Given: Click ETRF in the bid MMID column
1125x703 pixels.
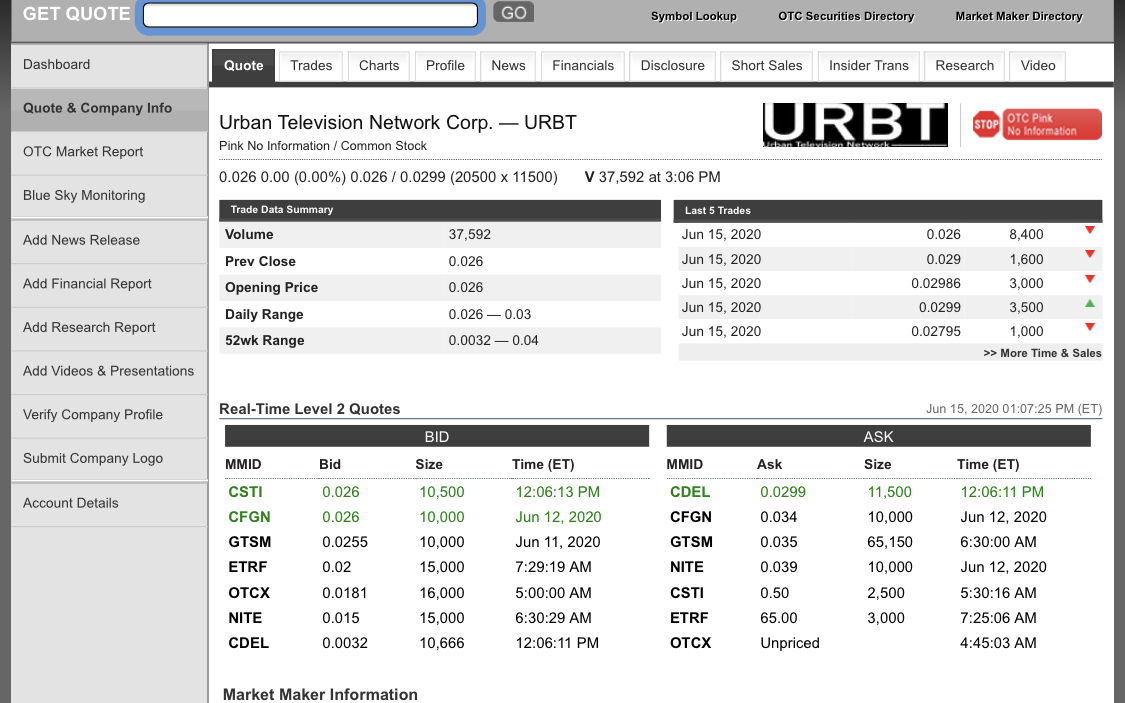Looking at the screenshot, I should point(248,567).
